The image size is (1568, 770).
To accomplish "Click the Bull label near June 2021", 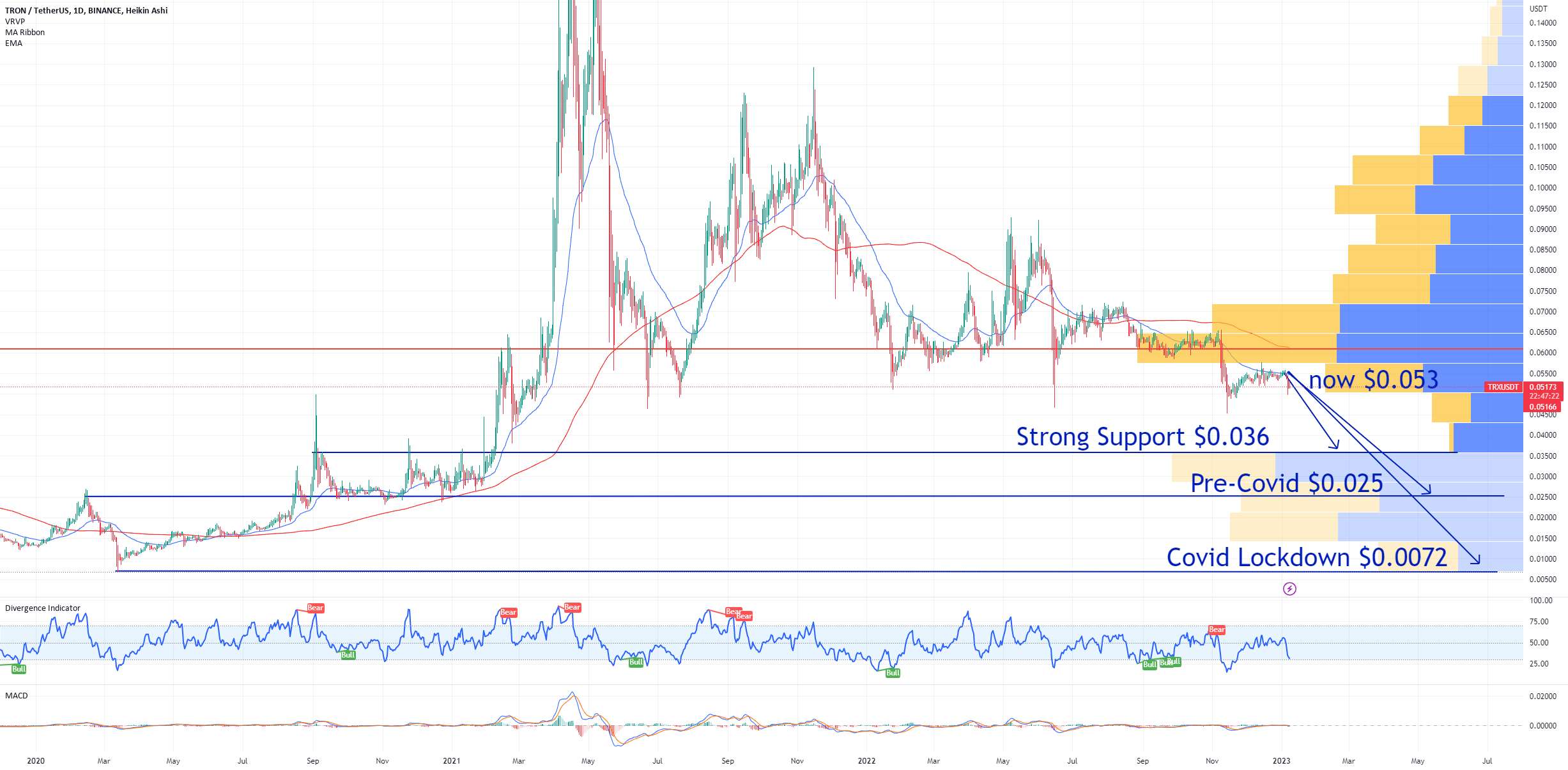I will [636, 662].
